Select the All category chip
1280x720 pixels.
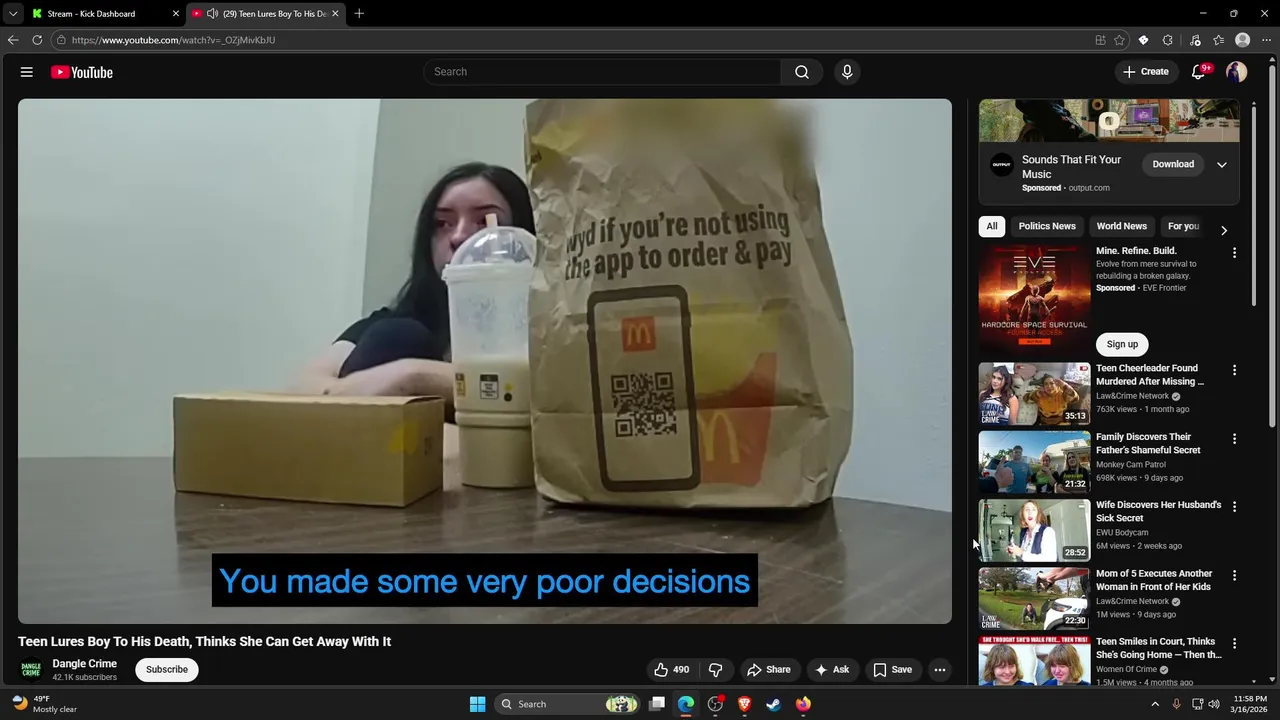[992, 226]
